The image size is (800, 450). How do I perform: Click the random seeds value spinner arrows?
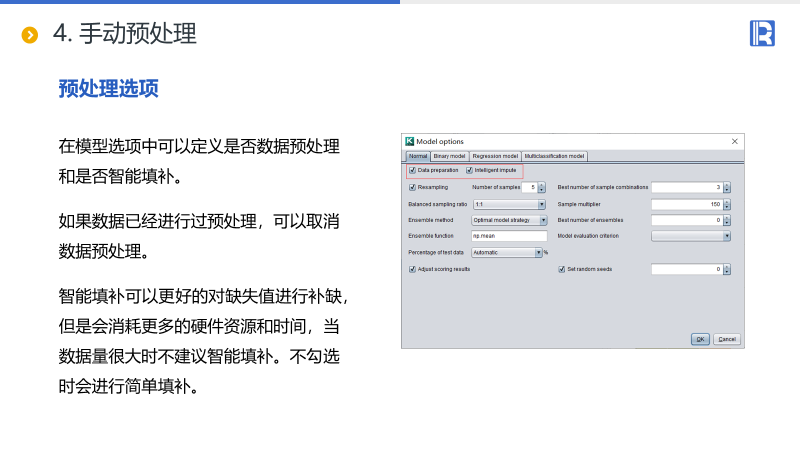point(727,269)
